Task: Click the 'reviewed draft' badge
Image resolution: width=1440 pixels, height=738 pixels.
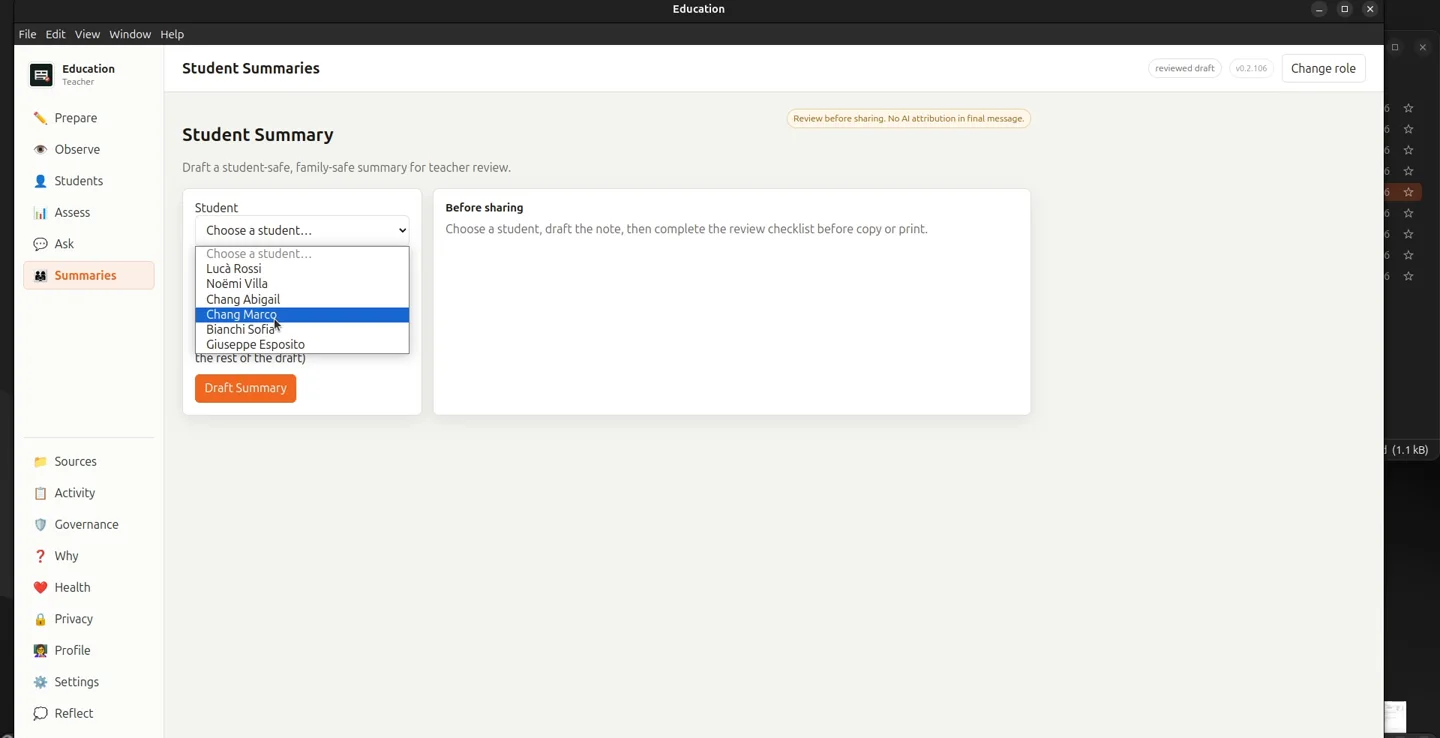Action: 1185,68
